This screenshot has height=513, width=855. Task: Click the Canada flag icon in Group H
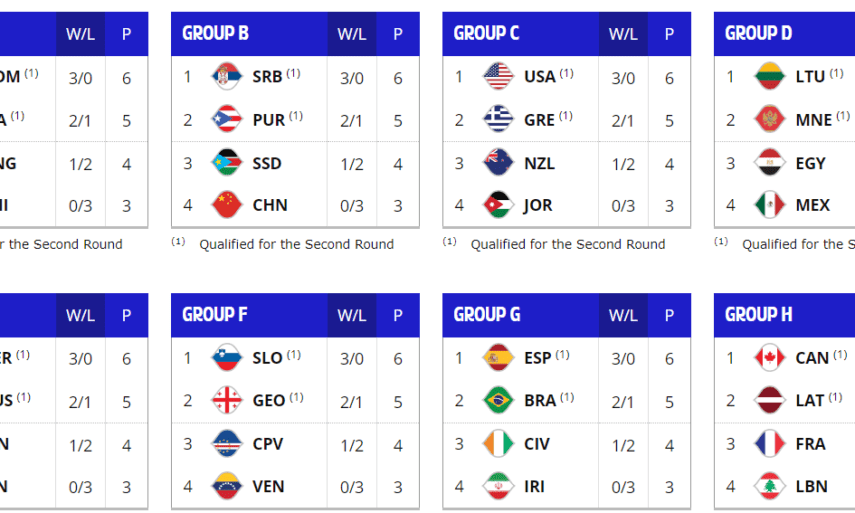tap(769, 358)
